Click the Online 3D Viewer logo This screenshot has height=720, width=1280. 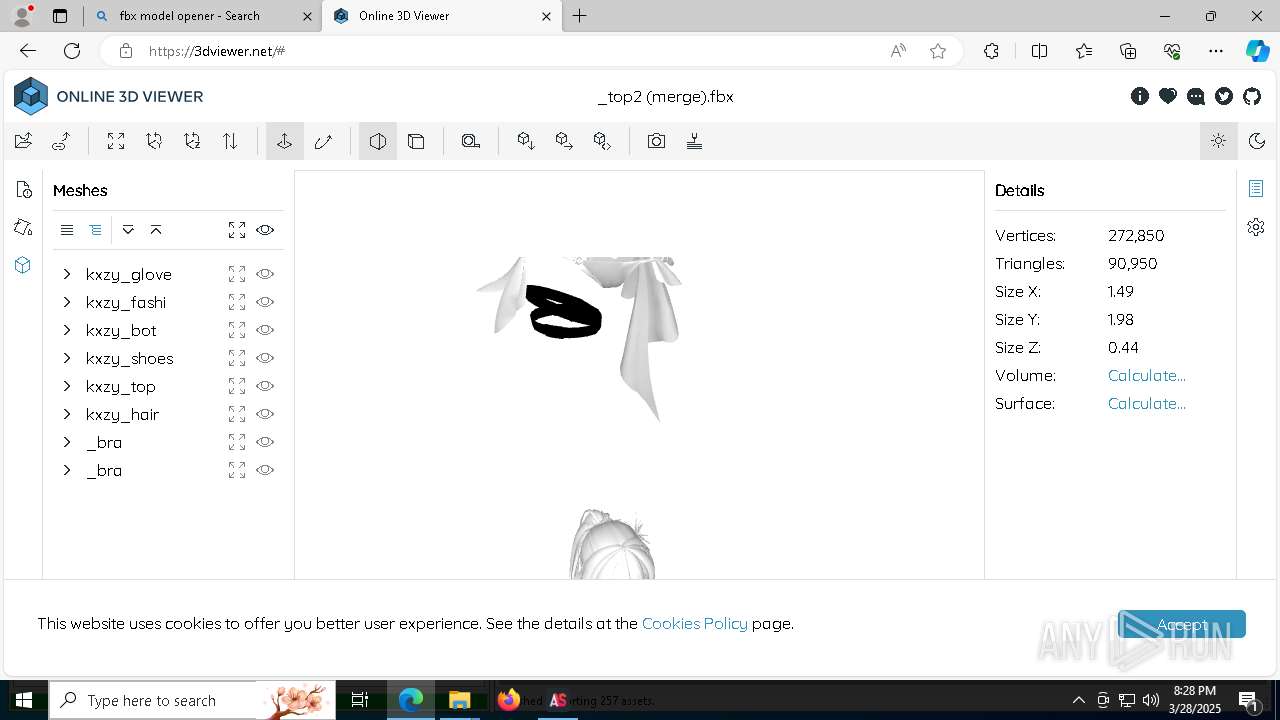point(108,96)
